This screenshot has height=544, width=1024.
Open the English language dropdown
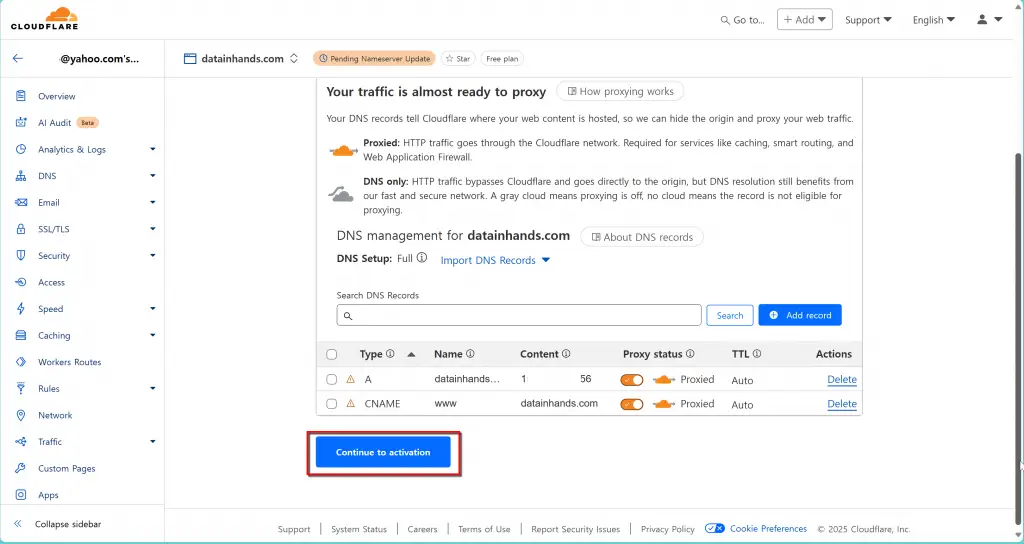(x=933, y=20)
